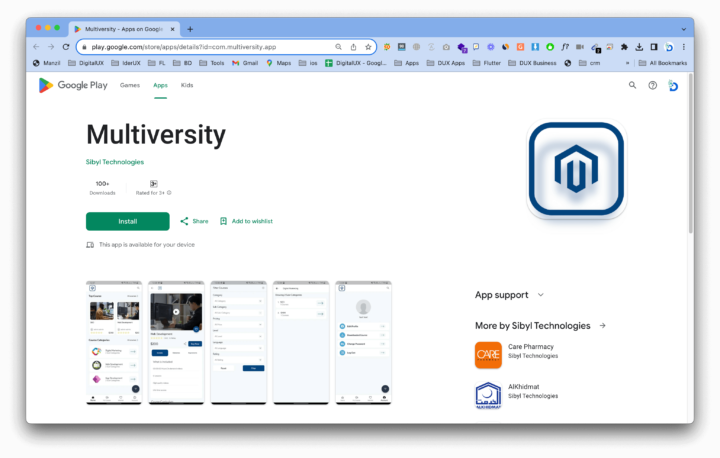This screenshot has height=458, width=720.
Task: Click the green Install button
Action: click(128, 221)
